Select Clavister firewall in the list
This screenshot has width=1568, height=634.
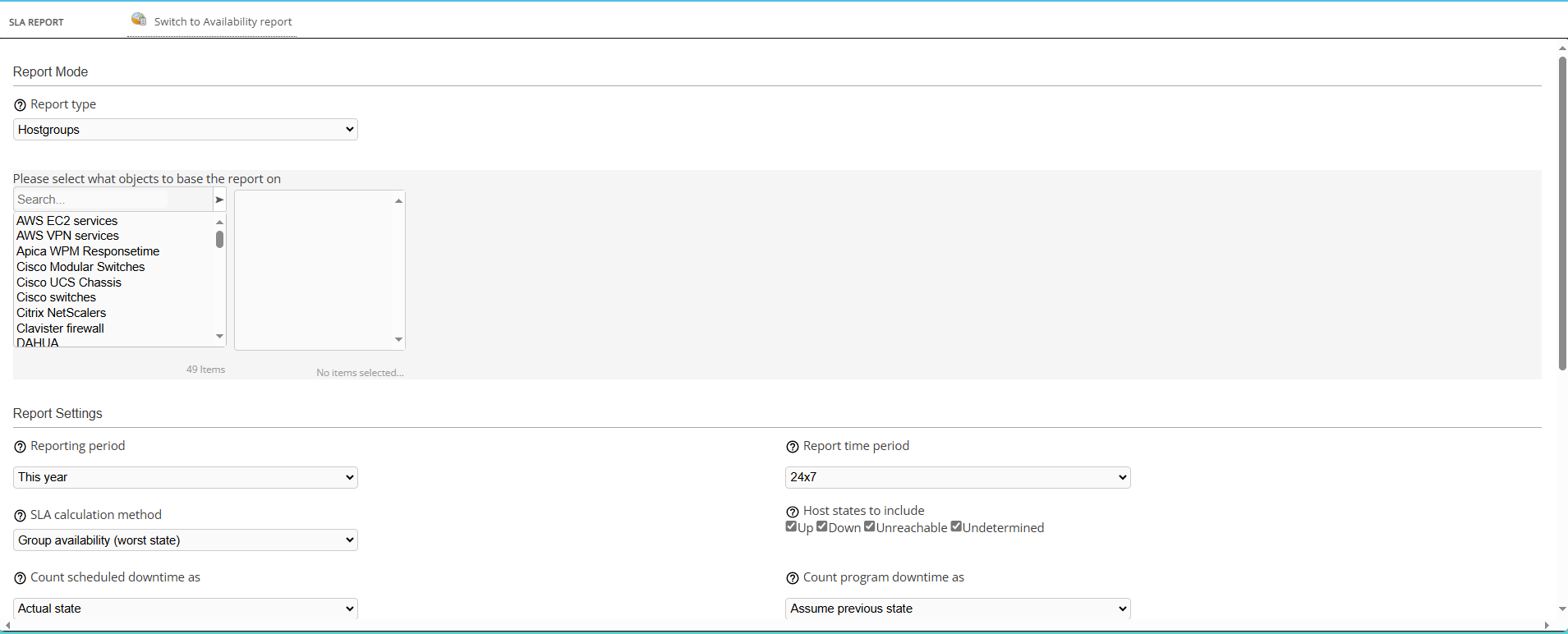pyautogui.click(x=60, y=328)
